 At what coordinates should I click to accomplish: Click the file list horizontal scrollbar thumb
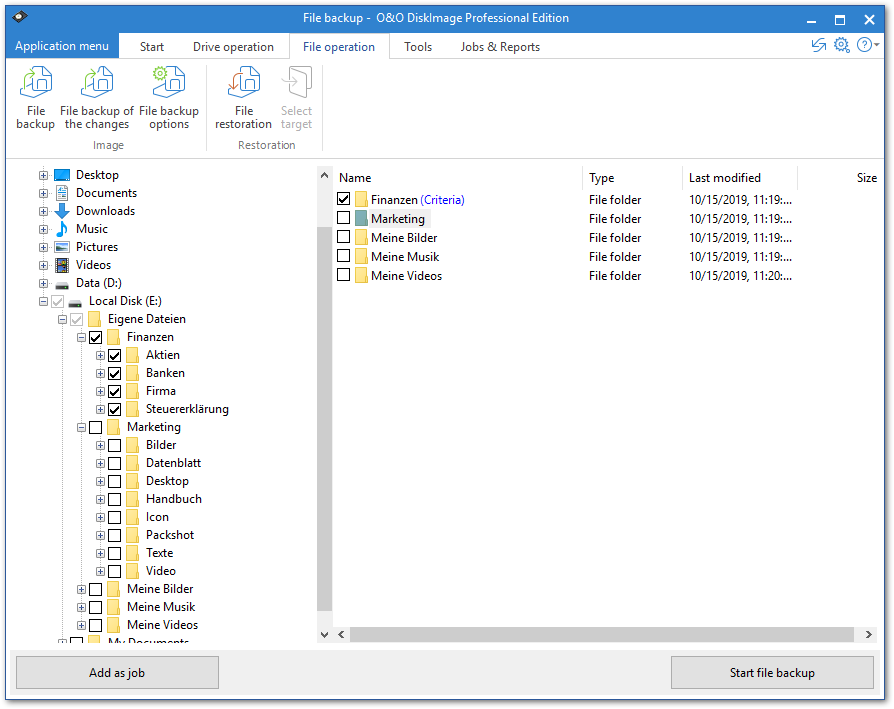point(602,634)
